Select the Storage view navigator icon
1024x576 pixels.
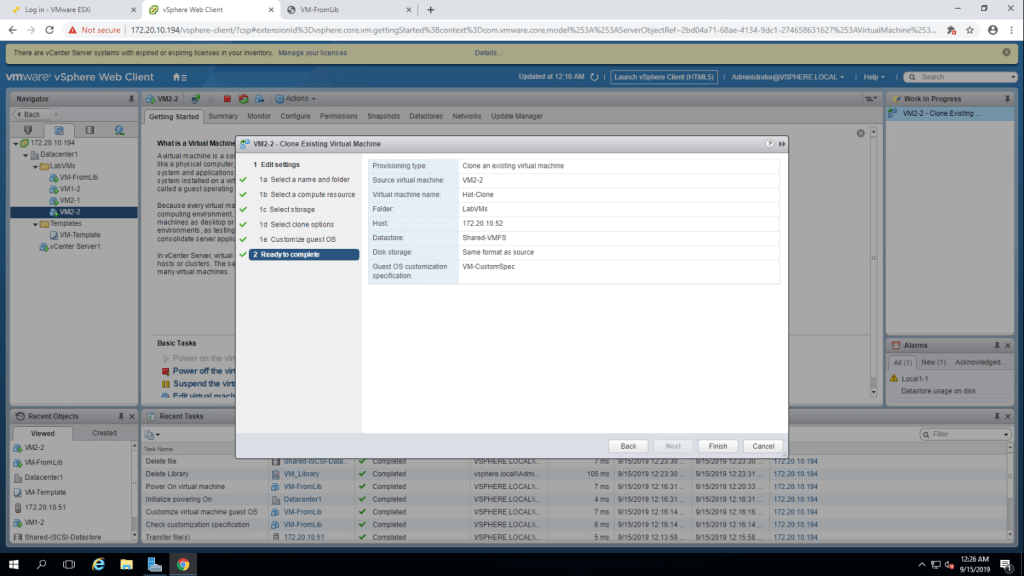pyautogui.click(x=89, y=130)
